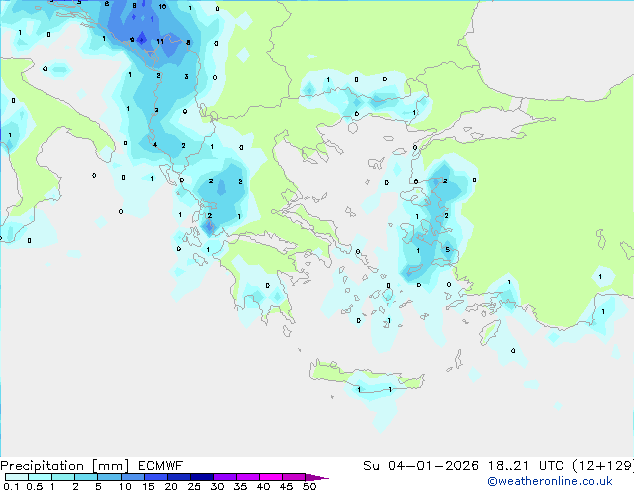The image size is (634, 490).
Task: Click the 1–2 mm legend color swatch
Action: click(63, 477)
